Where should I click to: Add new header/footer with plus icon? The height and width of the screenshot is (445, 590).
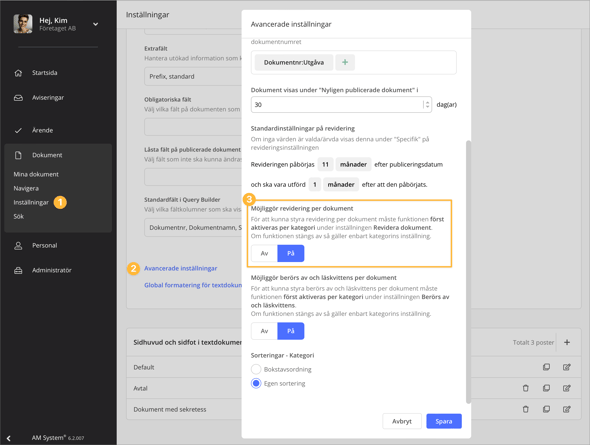pyautogui.click(x=567, y=342)
